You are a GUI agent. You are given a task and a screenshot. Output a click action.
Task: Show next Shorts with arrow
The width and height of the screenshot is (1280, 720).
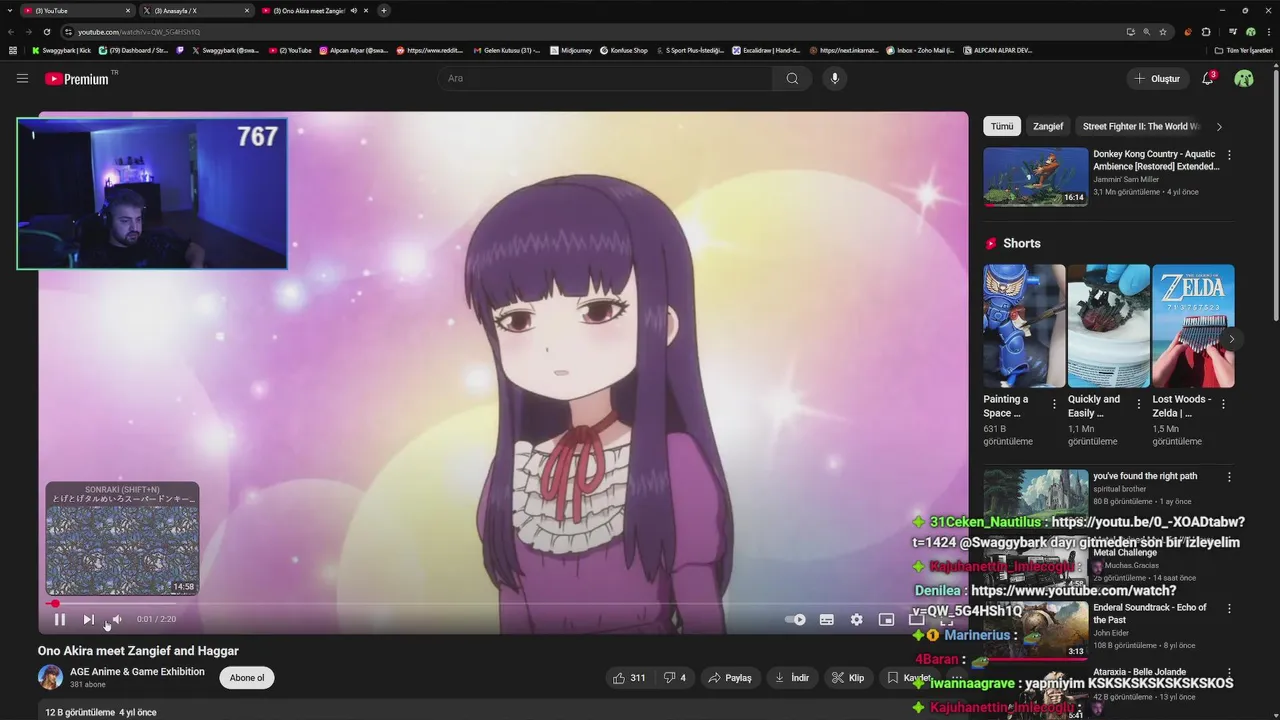(1231, 339)
